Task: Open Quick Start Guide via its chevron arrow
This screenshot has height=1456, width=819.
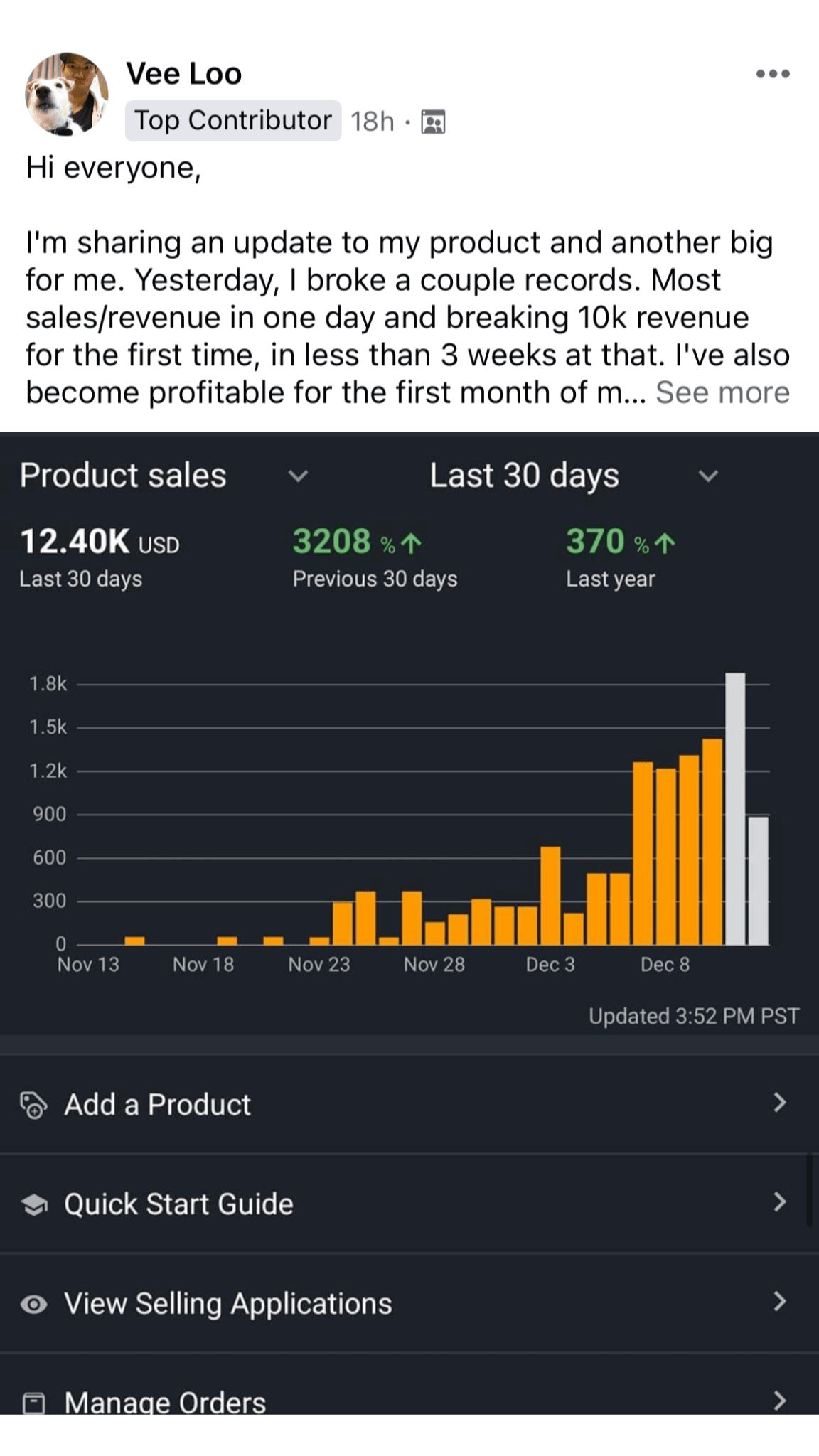Action: (780, 1202)
